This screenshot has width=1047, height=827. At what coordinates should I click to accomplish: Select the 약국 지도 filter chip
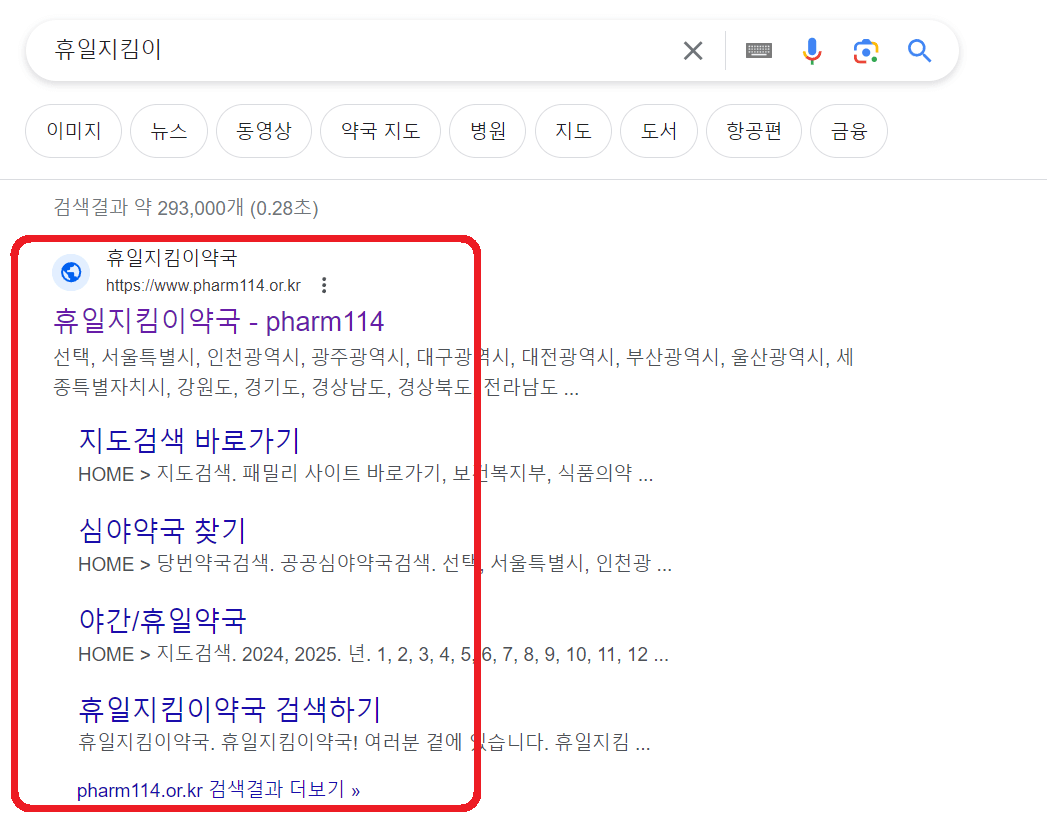380,131
